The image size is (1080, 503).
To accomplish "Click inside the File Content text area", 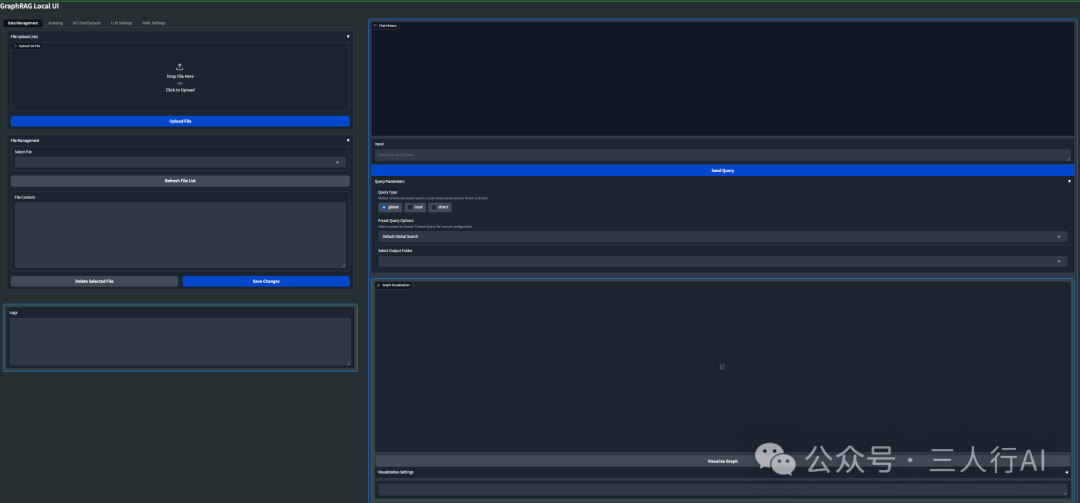I will [180, 235].
